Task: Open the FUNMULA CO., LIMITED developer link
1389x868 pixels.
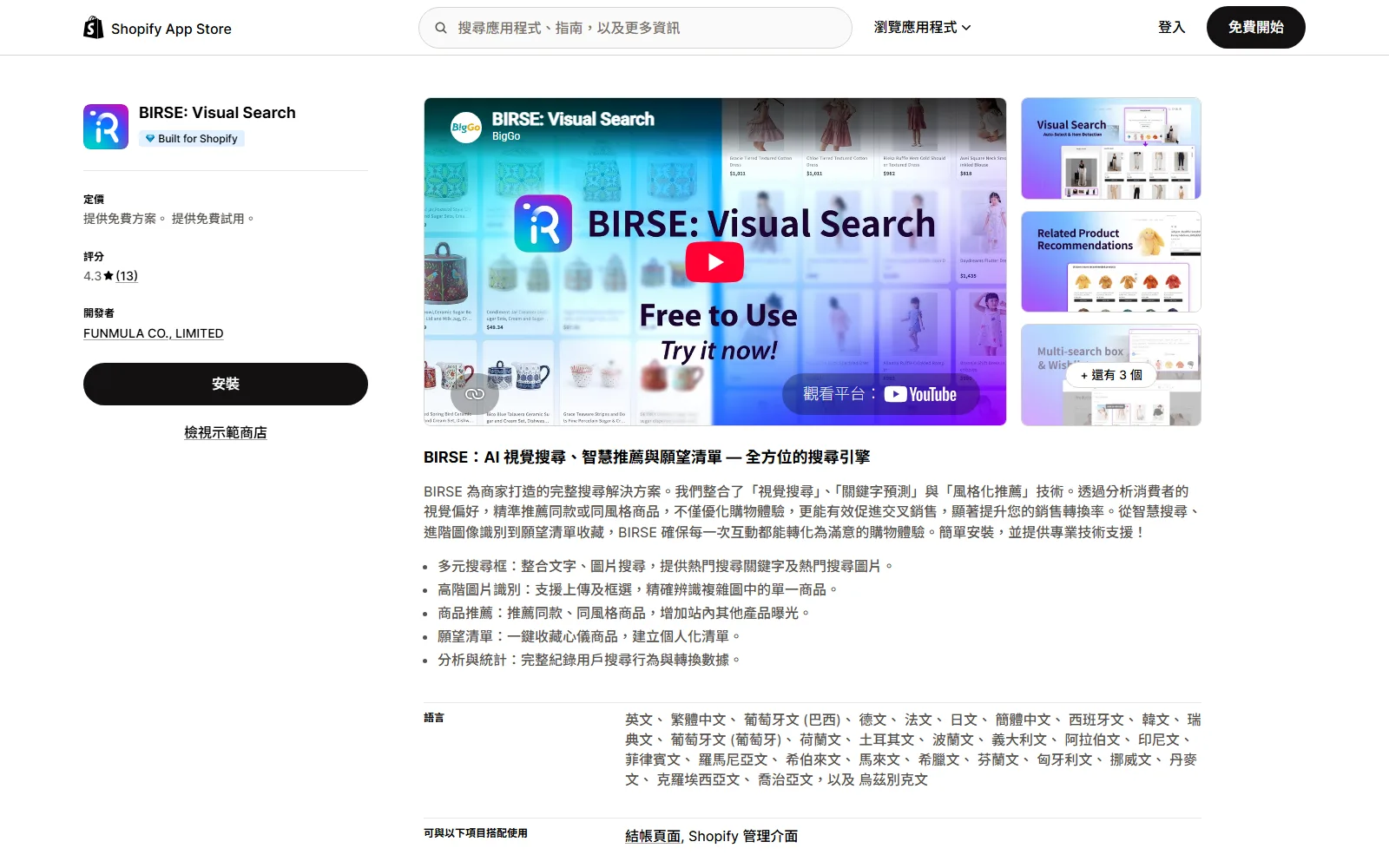Action: (x=153, y=333)
